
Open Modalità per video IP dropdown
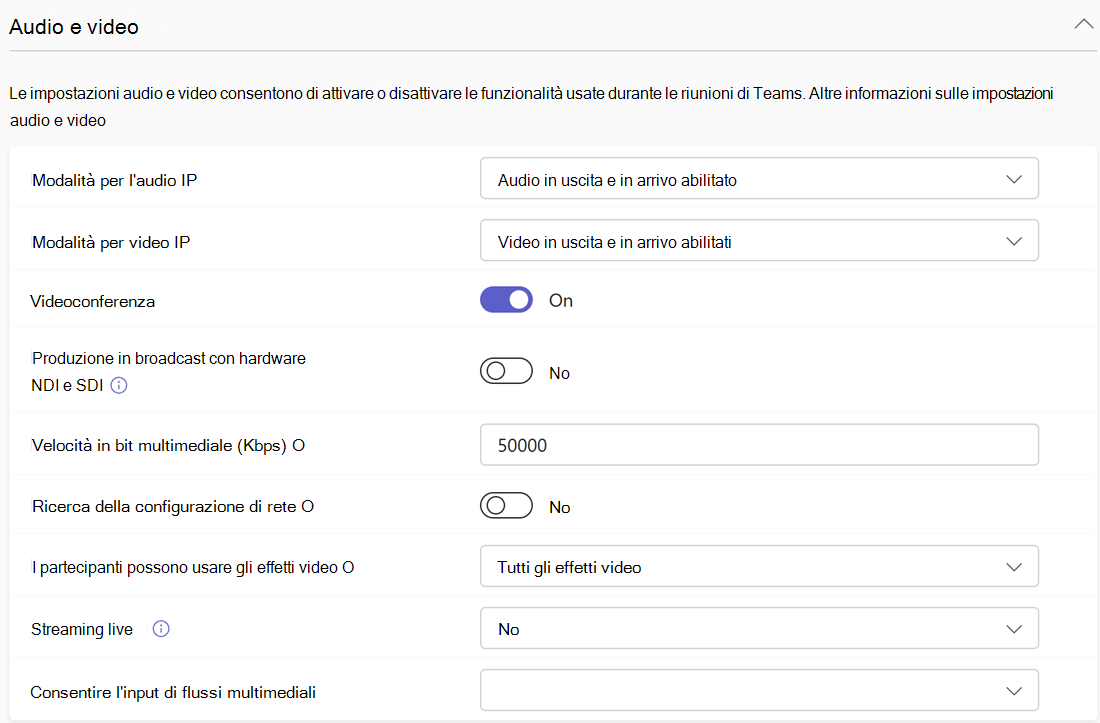[x=759, y=241]
